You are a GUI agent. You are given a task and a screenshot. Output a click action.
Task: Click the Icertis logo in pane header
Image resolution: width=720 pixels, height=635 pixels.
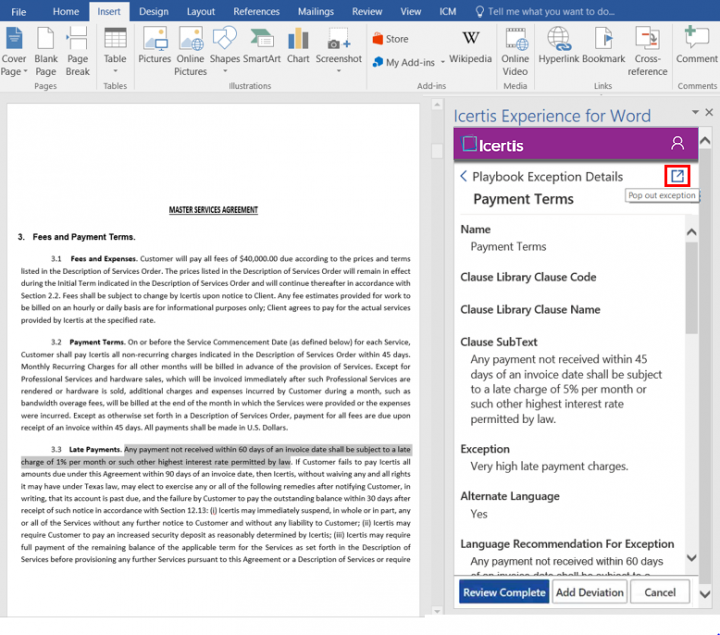493,145
